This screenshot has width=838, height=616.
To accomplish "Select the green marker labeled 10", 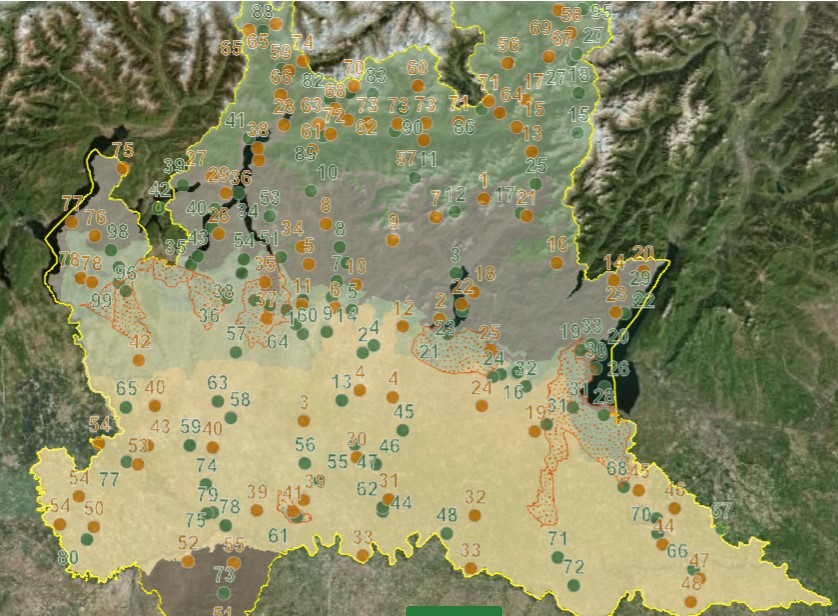I will coord(311,190).
